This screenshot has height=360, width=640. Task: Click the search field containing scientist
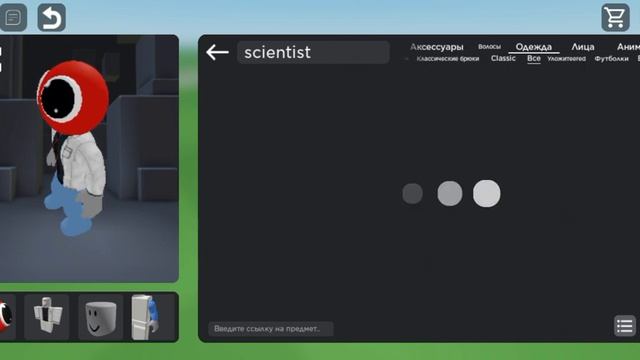point(313,52)
